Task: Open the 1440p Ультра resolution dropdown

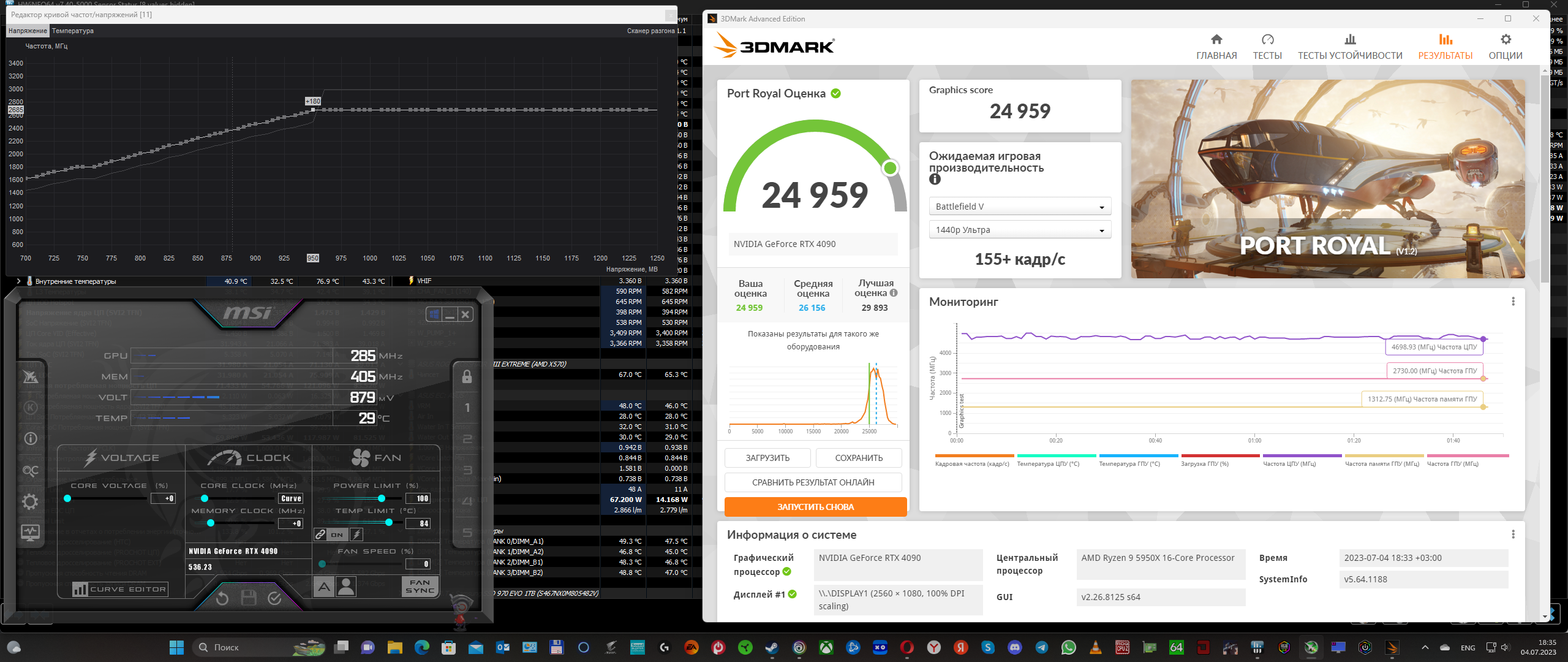Action: click(1020, 230)
